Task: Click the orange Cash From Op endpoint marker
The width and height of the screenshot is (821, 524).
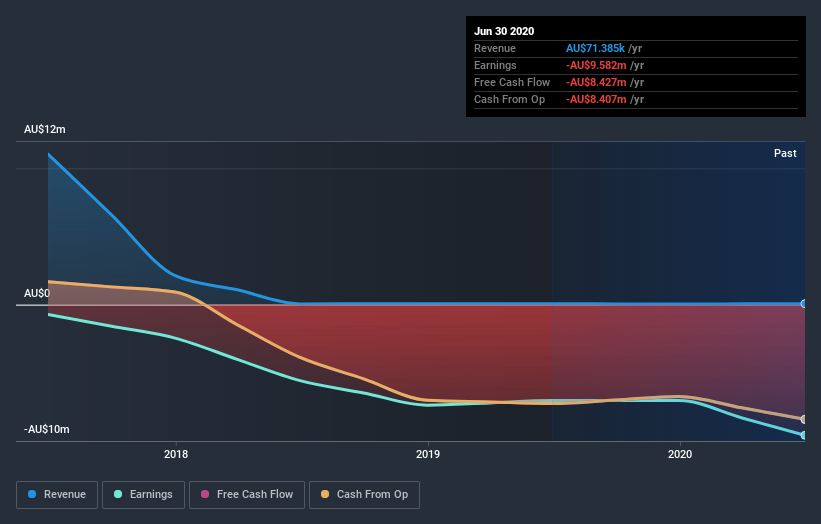Action: coord(804,419)
